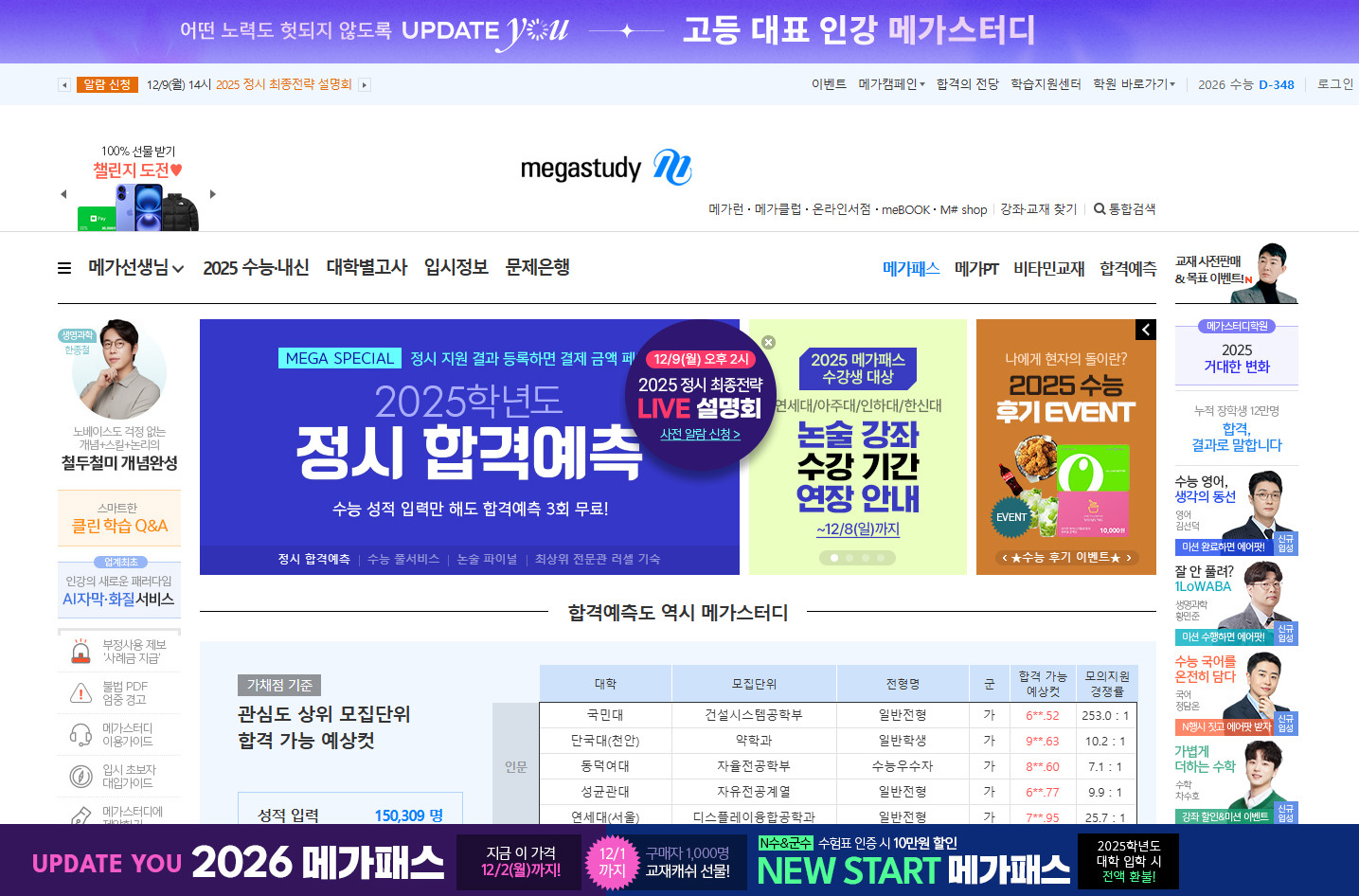Click the left arrow beside the challenge banner
The image size is (1359, 896).
(63, 193)
